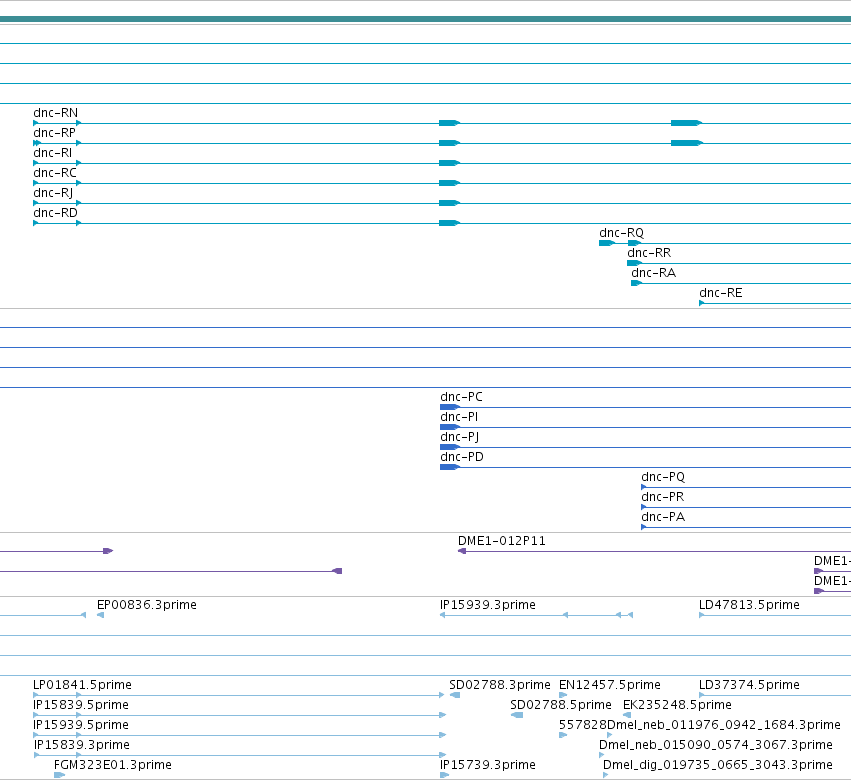Click the dnc-PR protein label
The height and width of the screenshot is (780, 851).
click(663, 497)
